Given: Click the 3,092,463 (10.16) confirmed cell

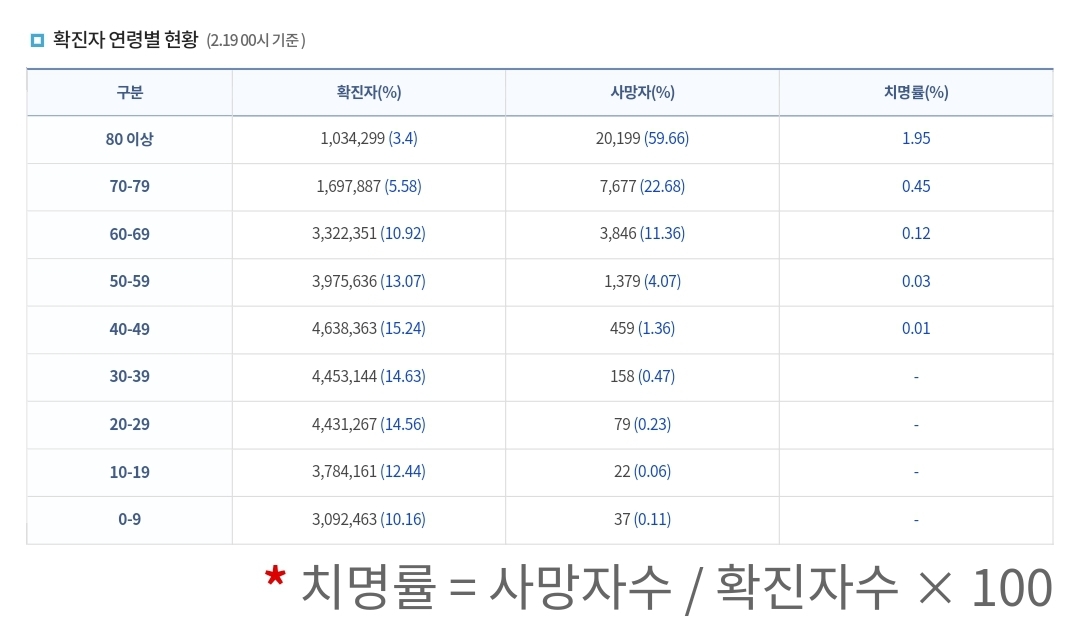Looking at the screenshot, I should [368, 519].
